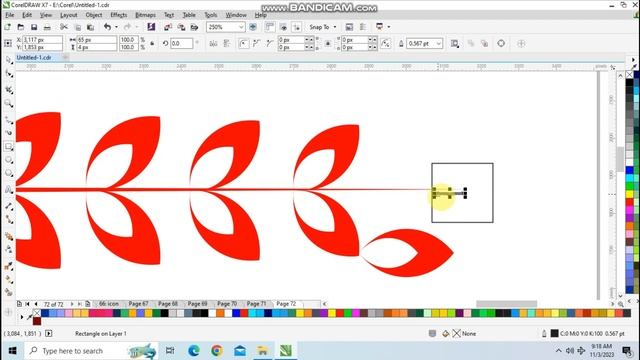This screenshot has height=360, width=640.
Task: Open the application launcher dropdown arrow
Action: tap(389, 27)
